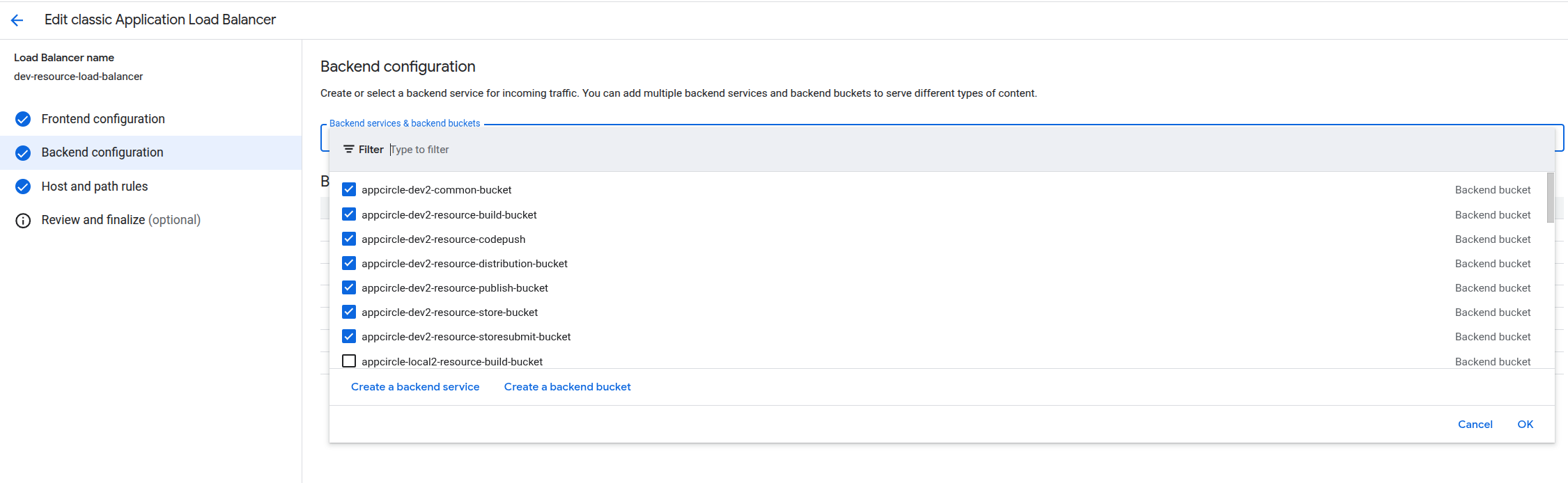The width and height of the screenshot is (1568, 483).
Task: Uncheck appcircle-dev2-resource-storesubmit-bucket checkbox
Action: pos(349,336)
